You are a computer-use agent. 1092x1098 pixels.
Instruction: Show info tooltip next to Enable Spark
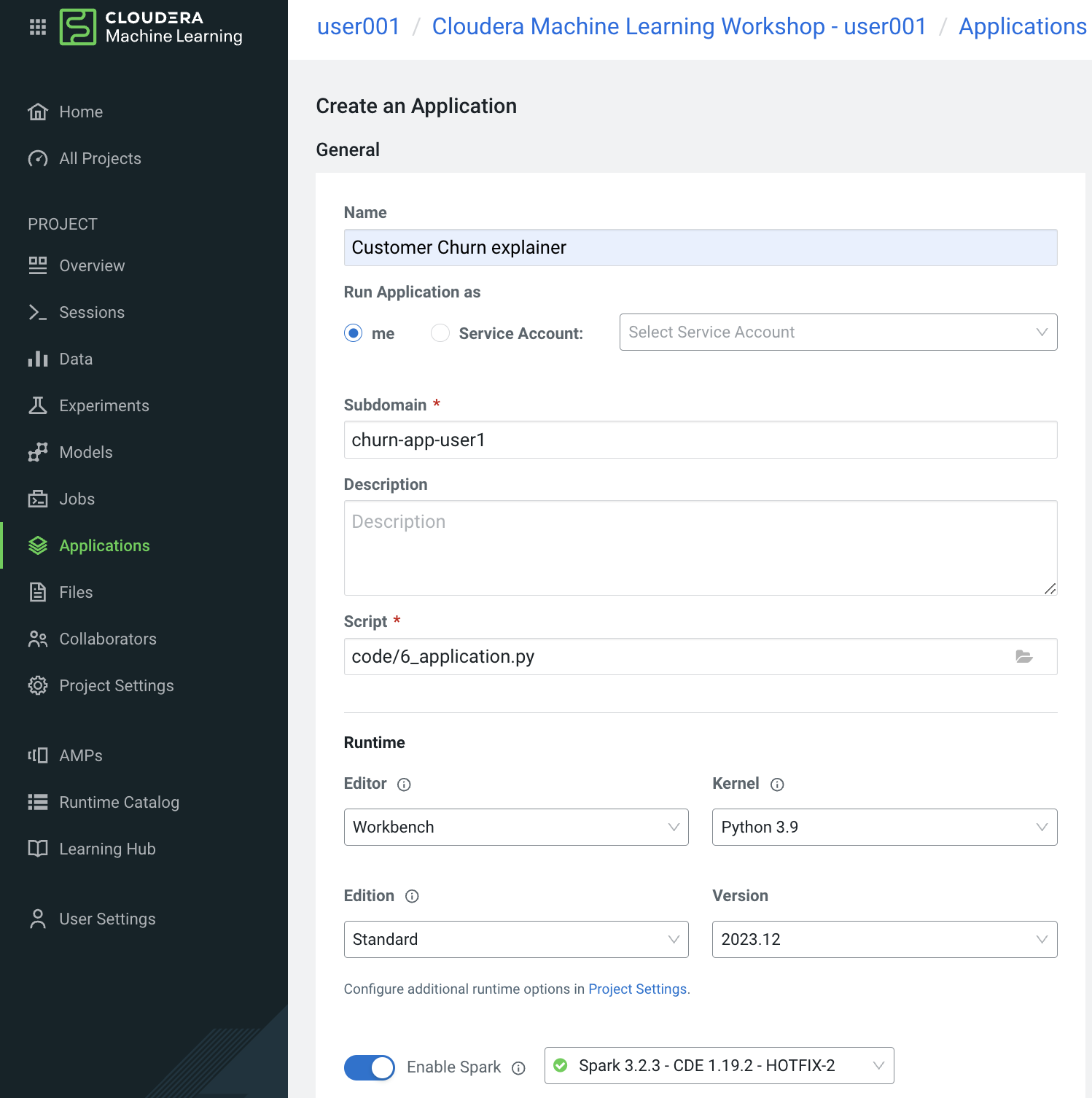point(518,1068)
